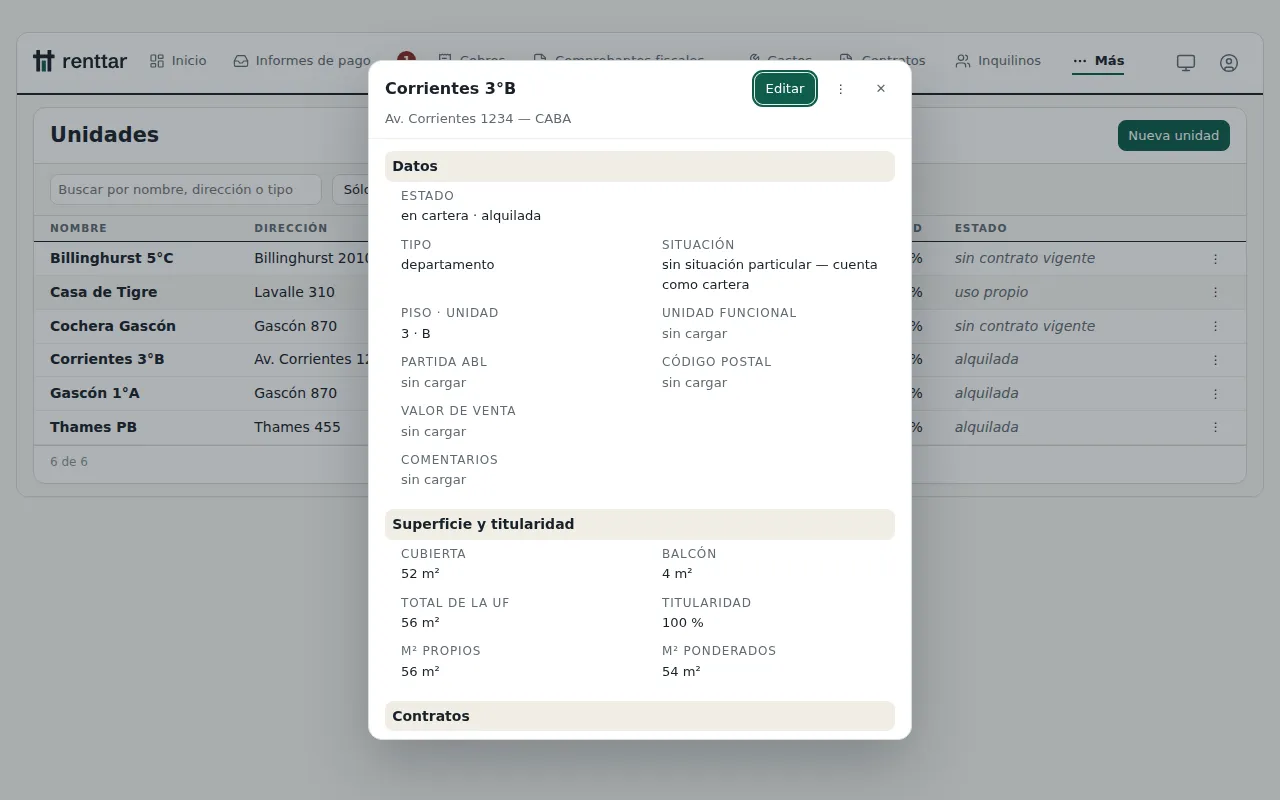Image resolution: width=1280 pixels, height=800 pixels.
Task: Expand the Más menu
Action: 1098,61
